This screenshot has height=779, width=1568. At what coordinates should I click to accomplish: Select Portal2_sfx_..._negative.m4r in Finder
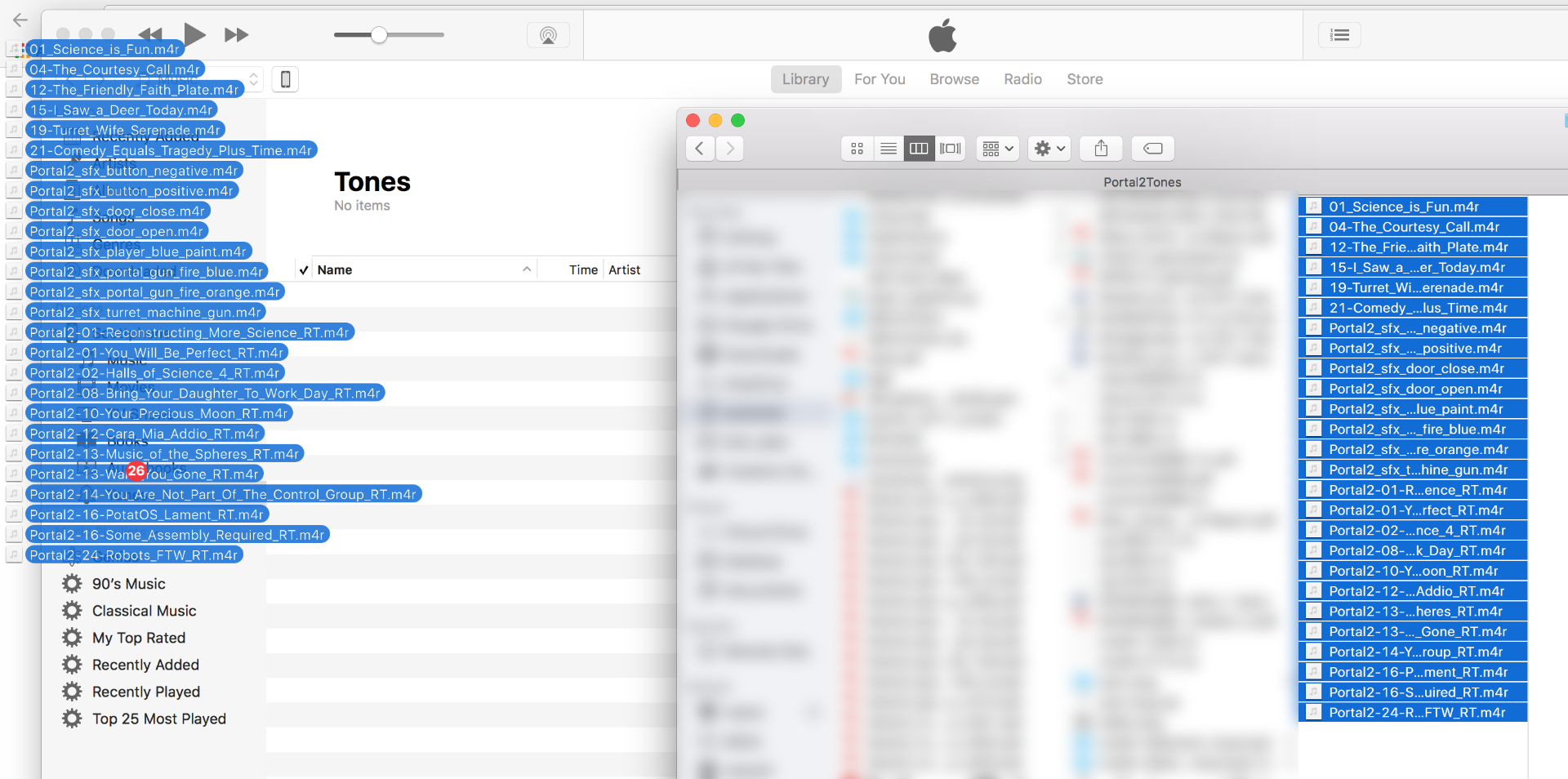pos(1413,328)
